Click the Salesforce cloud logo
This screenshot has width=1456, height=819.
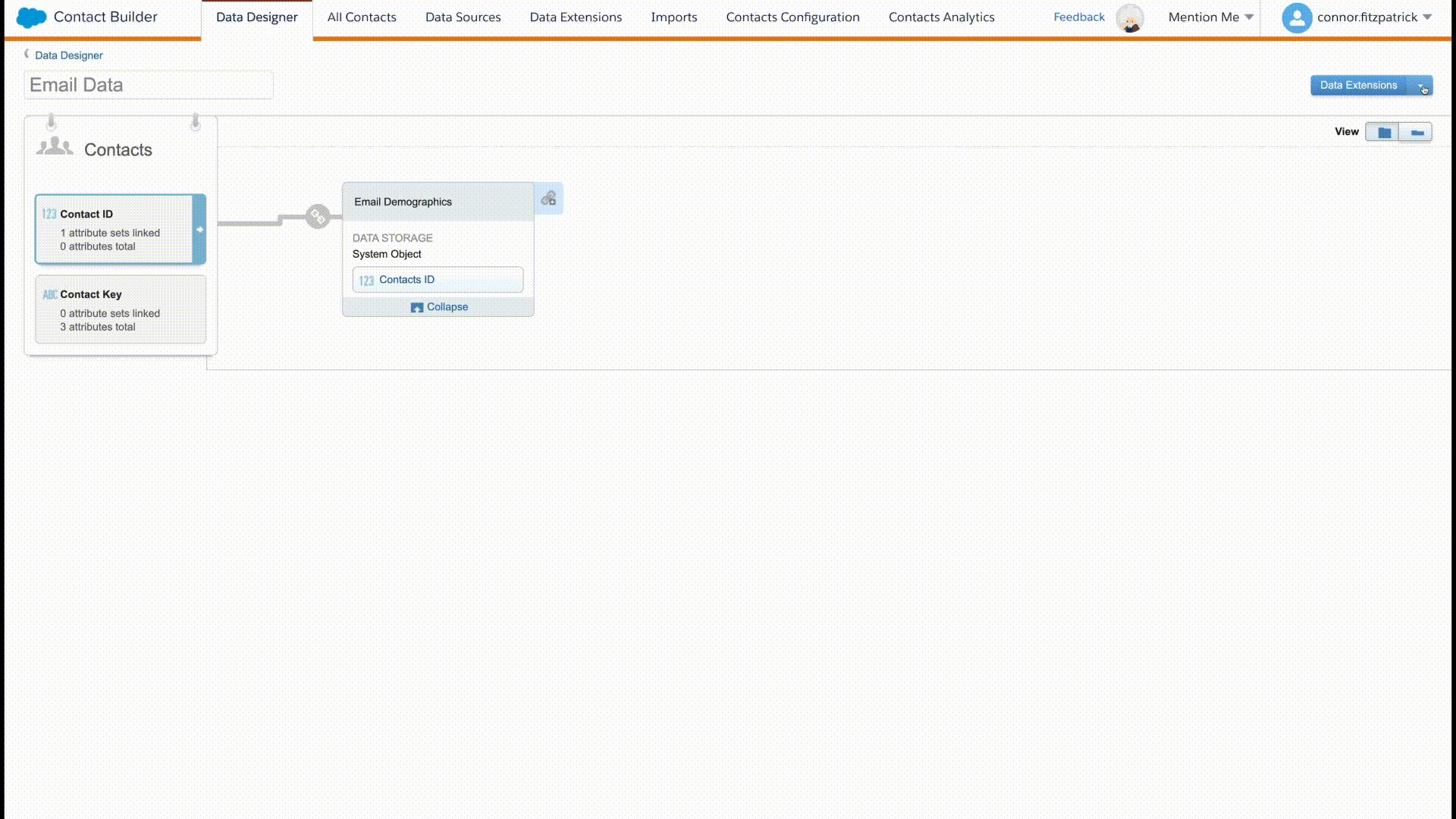[31, 17]
